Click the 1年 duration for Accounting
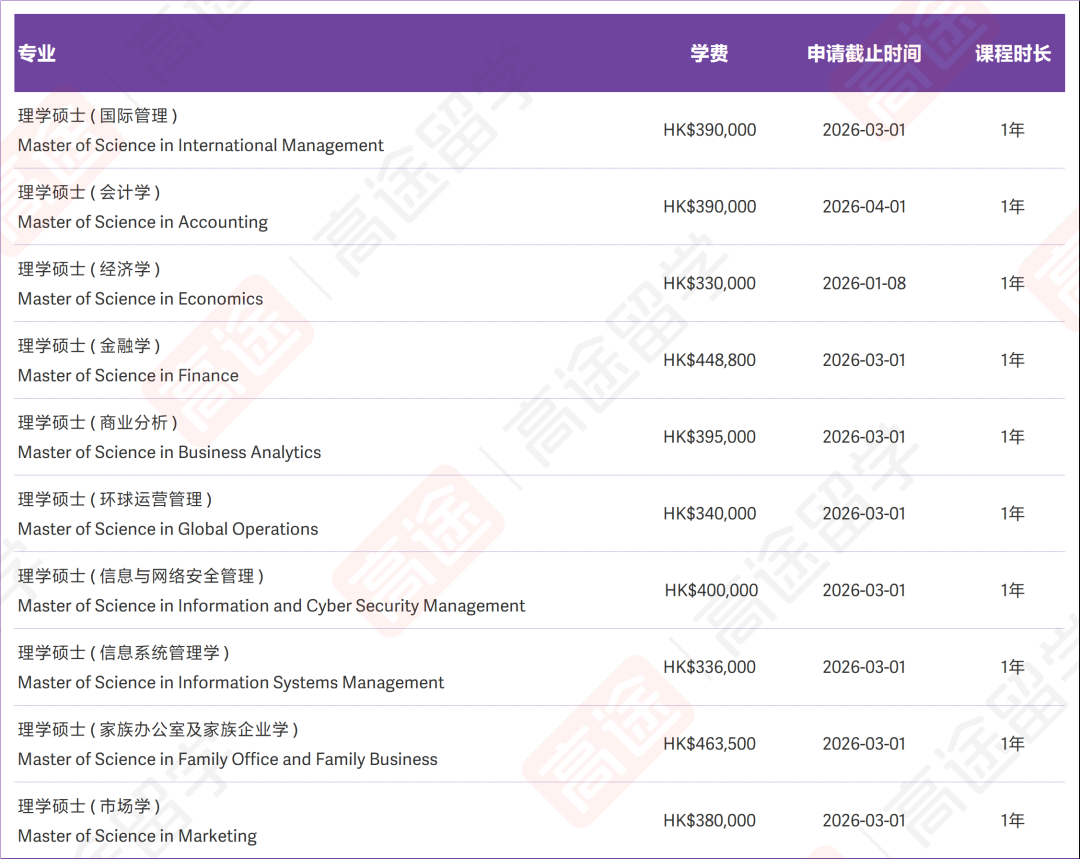This screenshot has width=1080, height=859. click(x=1012, y=207)
